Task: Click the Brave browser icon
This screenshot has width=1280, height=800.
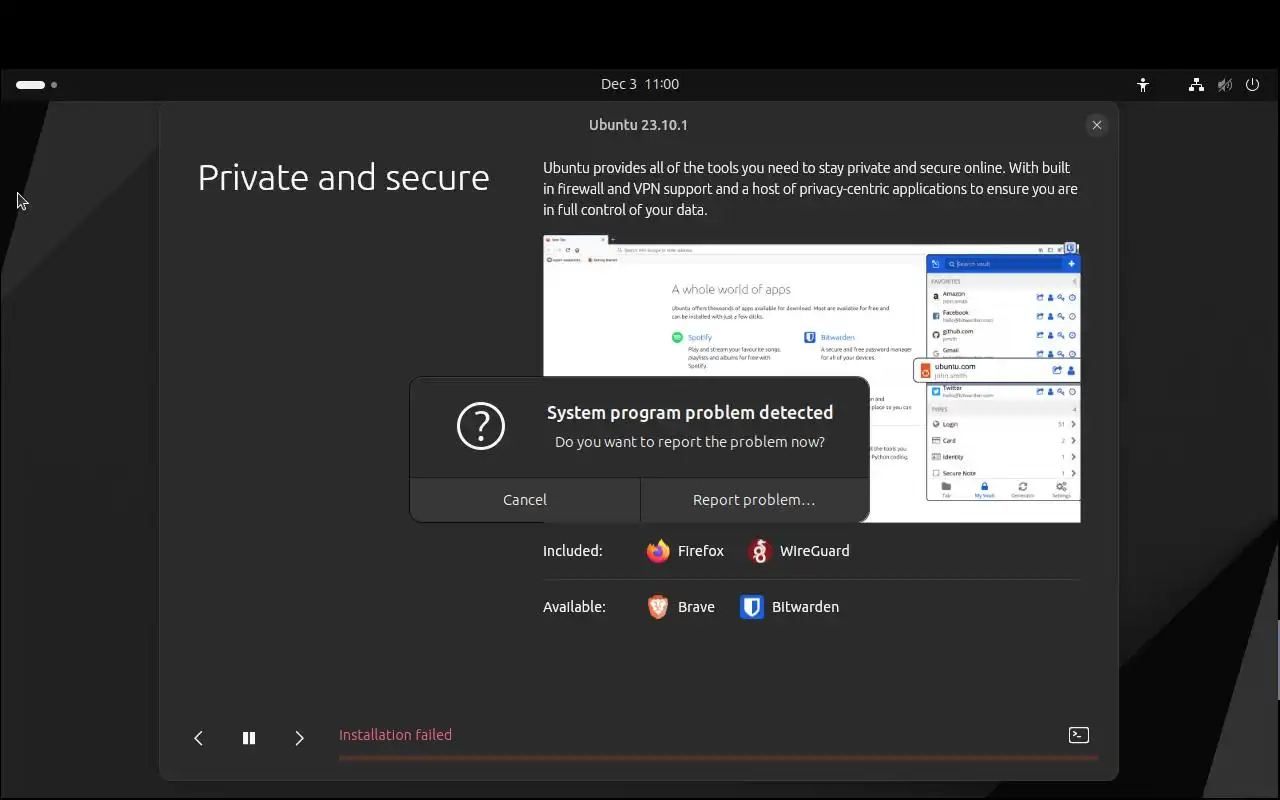Action: (658, 607)
